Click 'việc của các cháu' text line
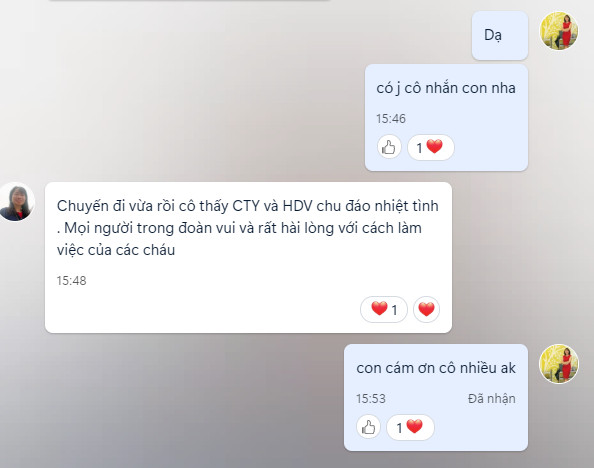 click(x=116, y=250)
